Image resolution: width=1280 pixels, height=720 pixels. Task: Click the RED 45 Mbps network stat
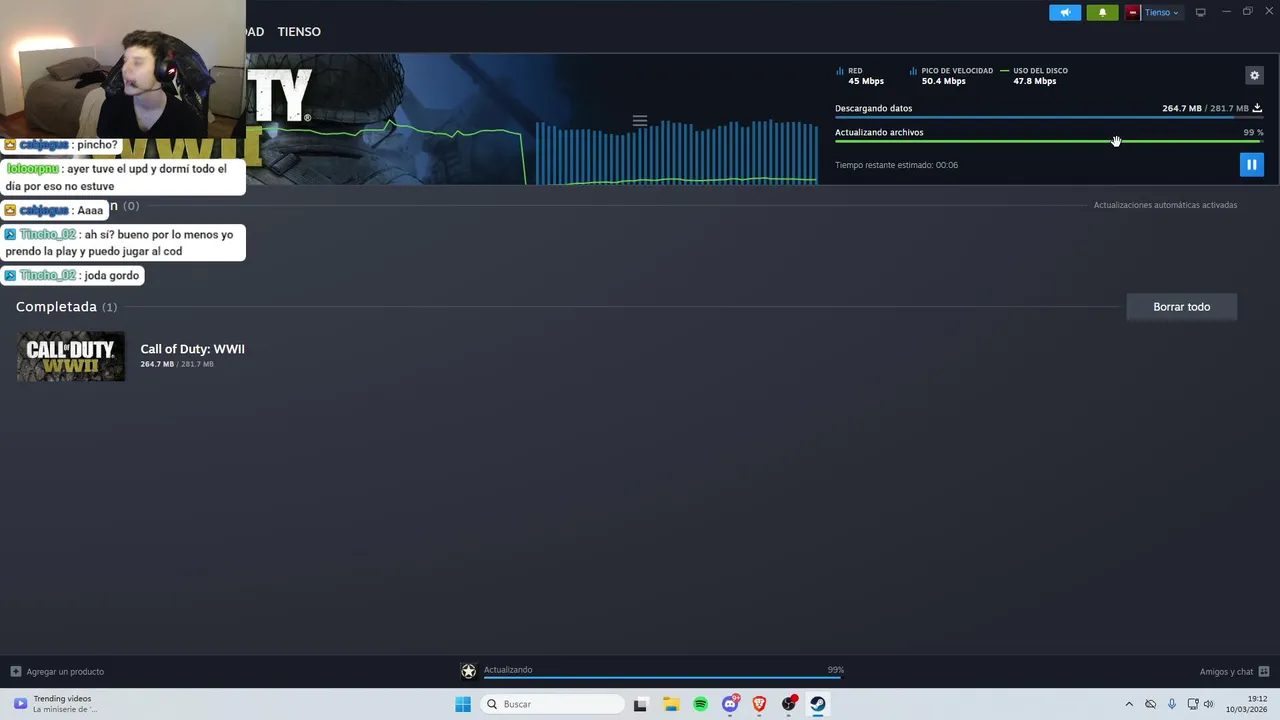(x=860, y=76)
